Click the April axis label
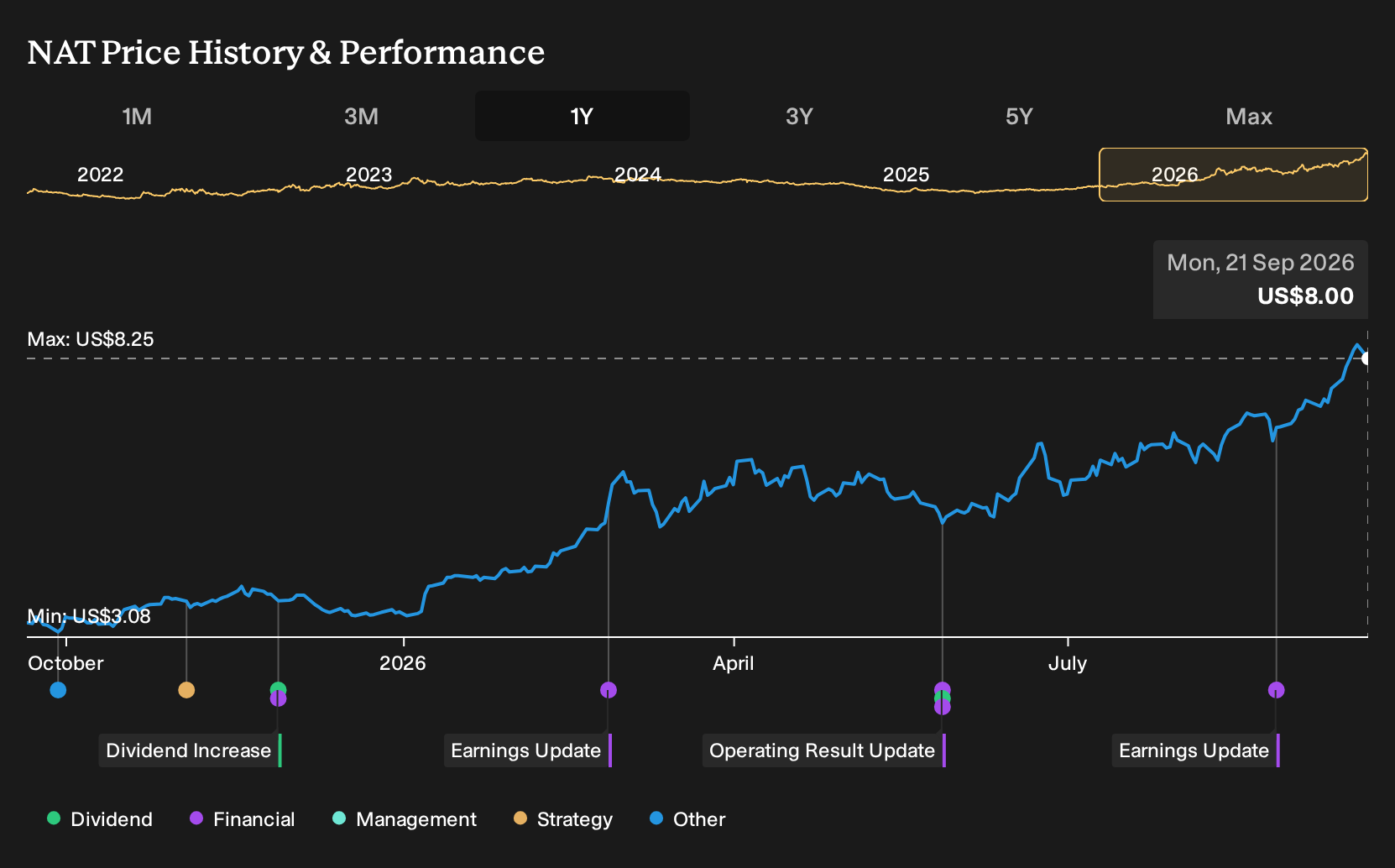 point(734,663)
